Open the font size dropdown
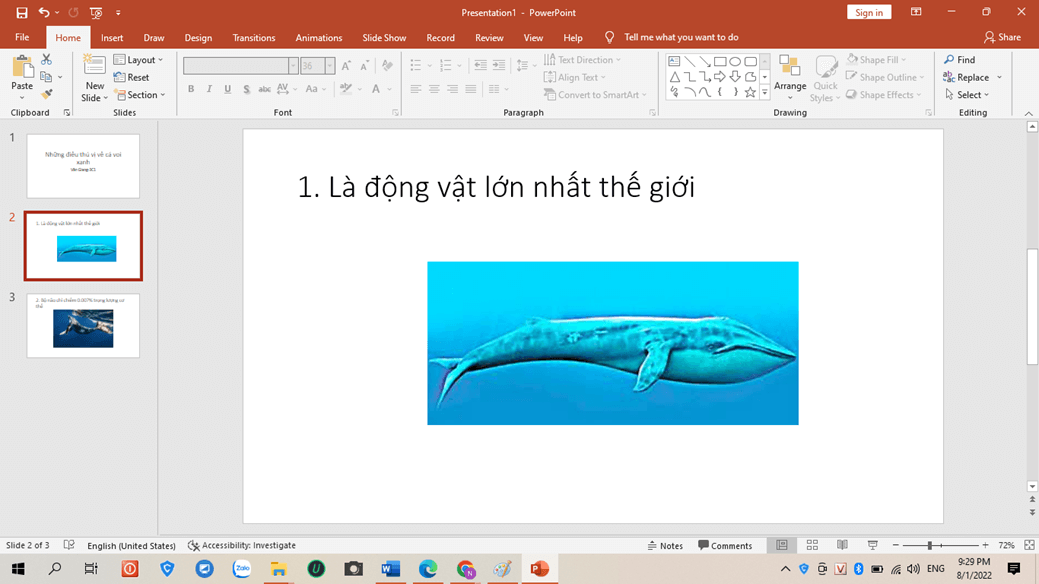 [329, 66]
